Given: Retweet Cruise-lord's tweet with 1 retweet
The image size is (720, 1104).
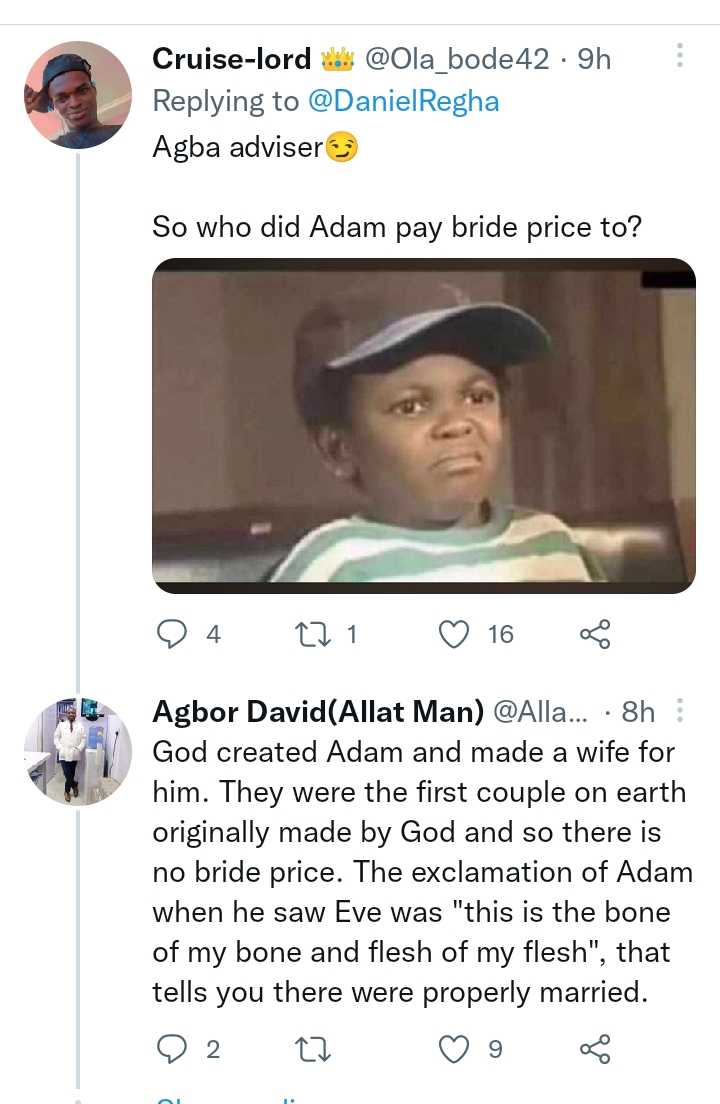Looking at the screenshot, I should click(312, 634).
